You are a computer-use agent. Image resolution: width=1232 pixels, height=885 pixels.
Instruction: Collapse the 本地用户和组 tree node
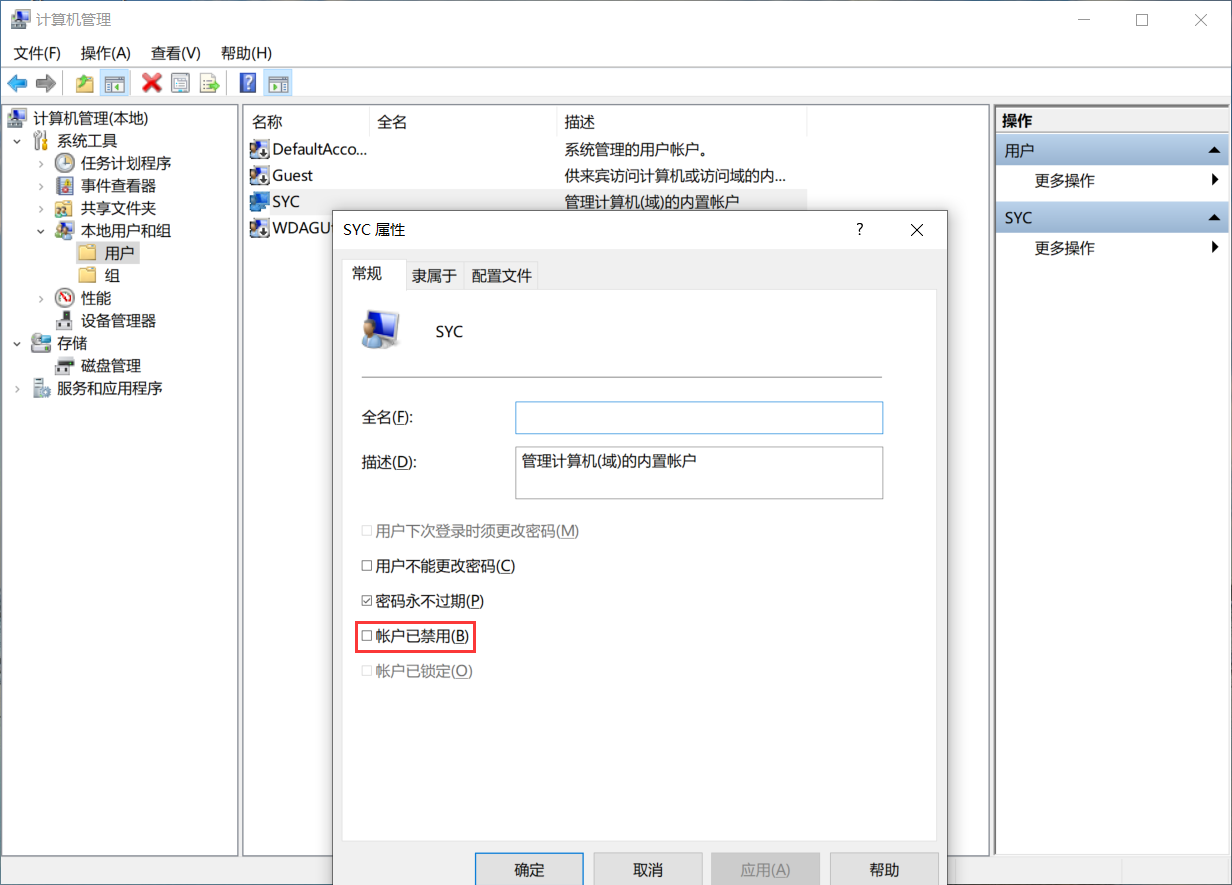click(41, 231)
